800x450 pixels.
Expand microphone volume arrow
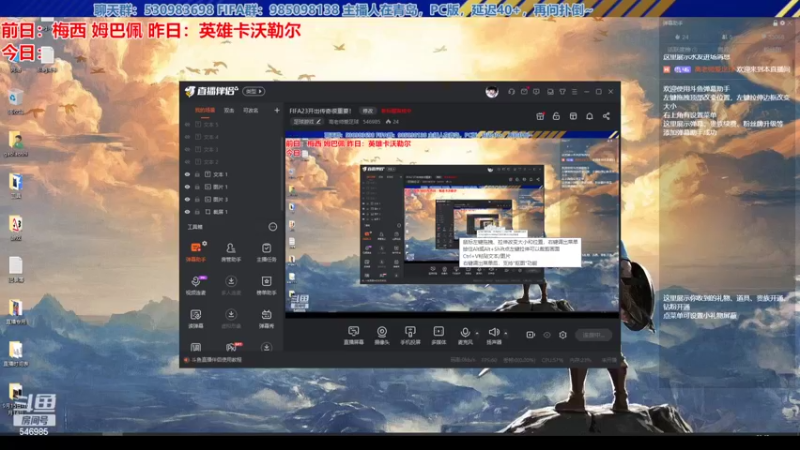click(x=477, y=333)
